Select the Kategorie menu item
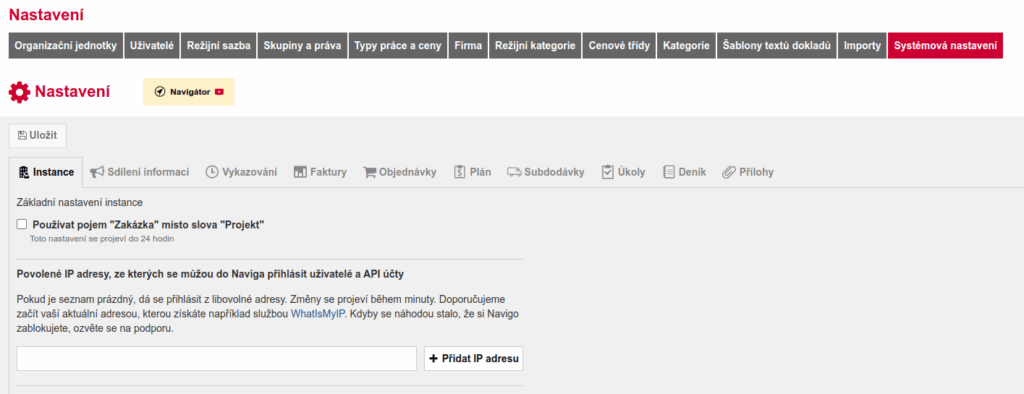 pyautogui.click(x=686, y=46)
